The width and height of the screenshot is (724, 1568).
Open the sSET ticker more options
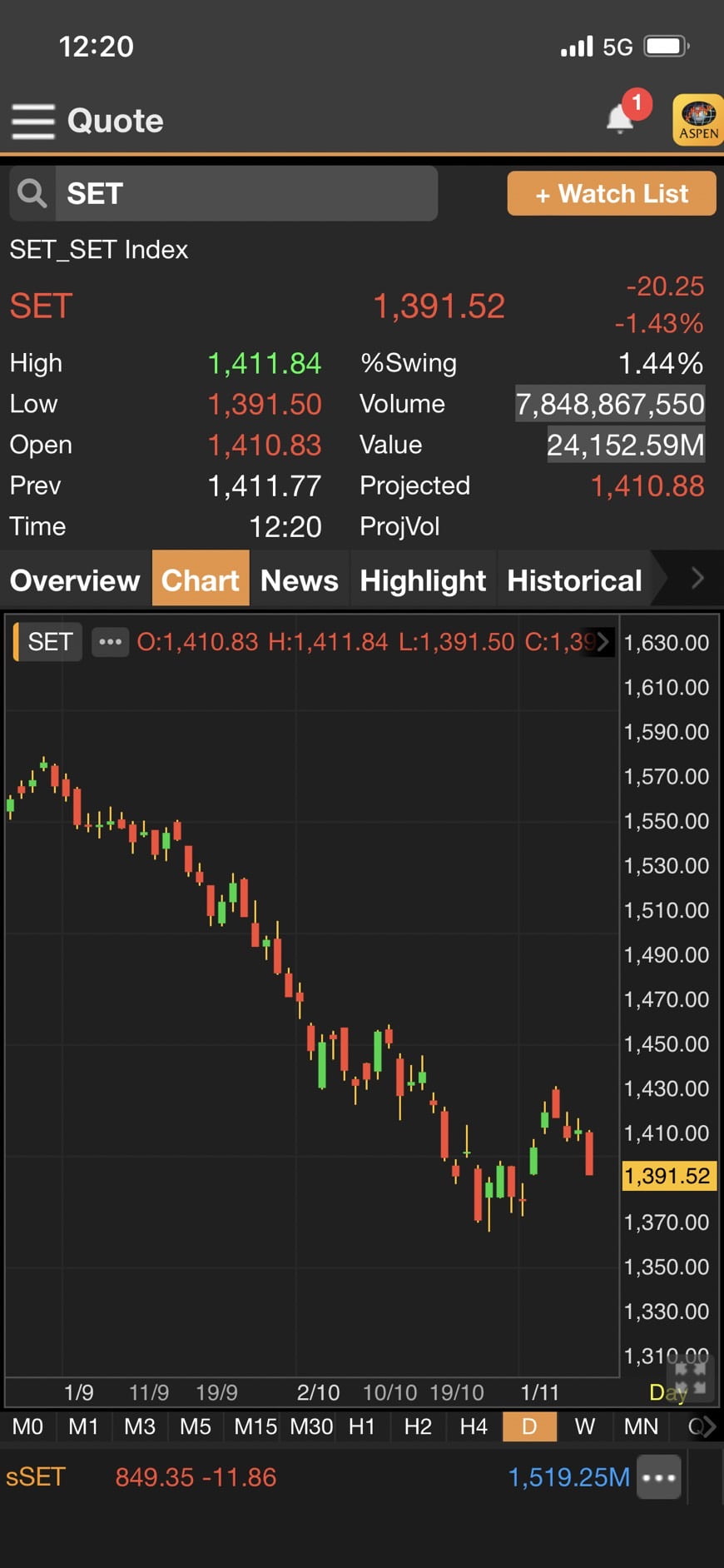[x=659, y=1477]
